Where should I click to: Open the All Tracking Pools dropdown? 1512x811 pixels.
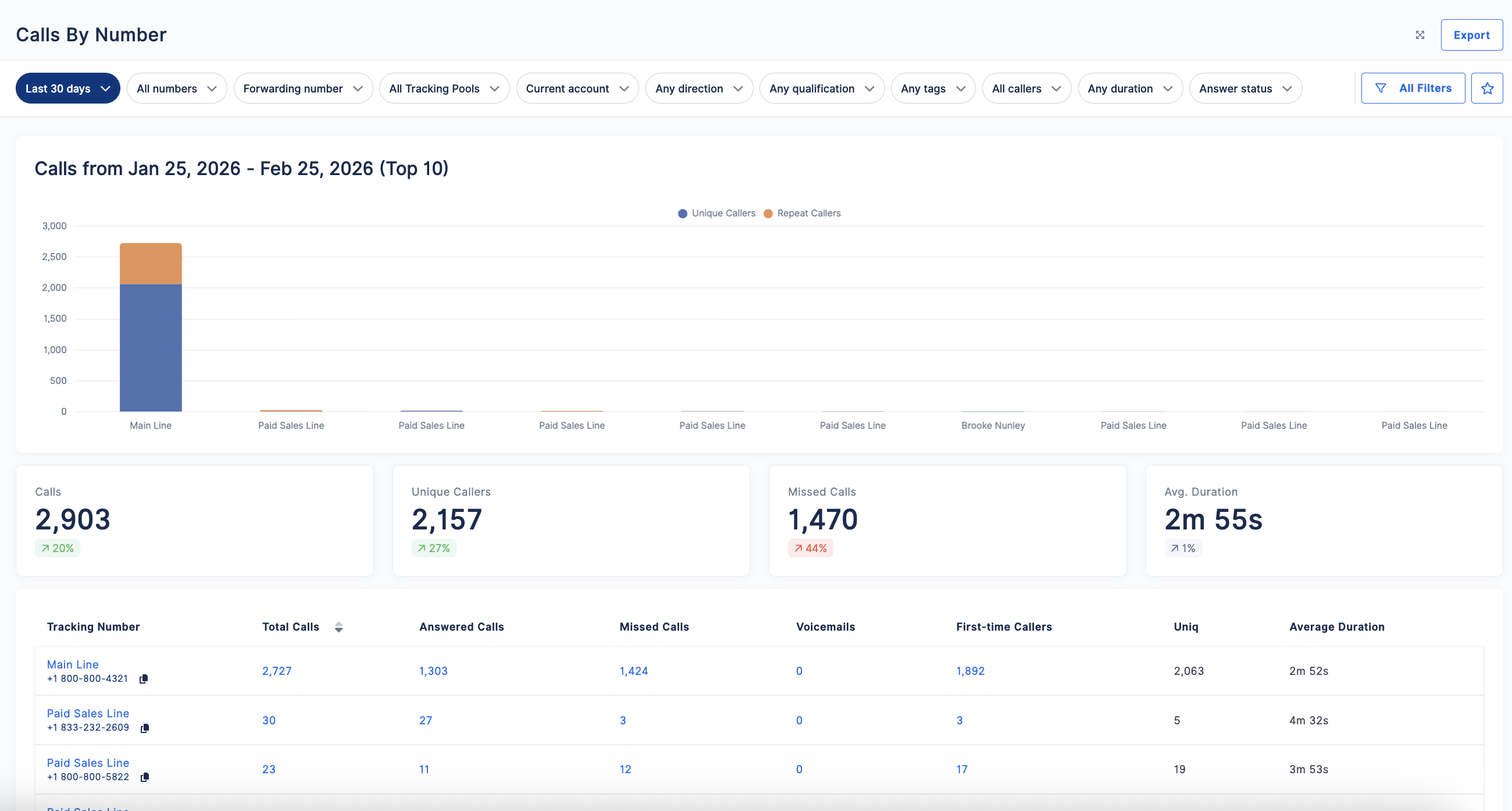[x=444, y=88]
